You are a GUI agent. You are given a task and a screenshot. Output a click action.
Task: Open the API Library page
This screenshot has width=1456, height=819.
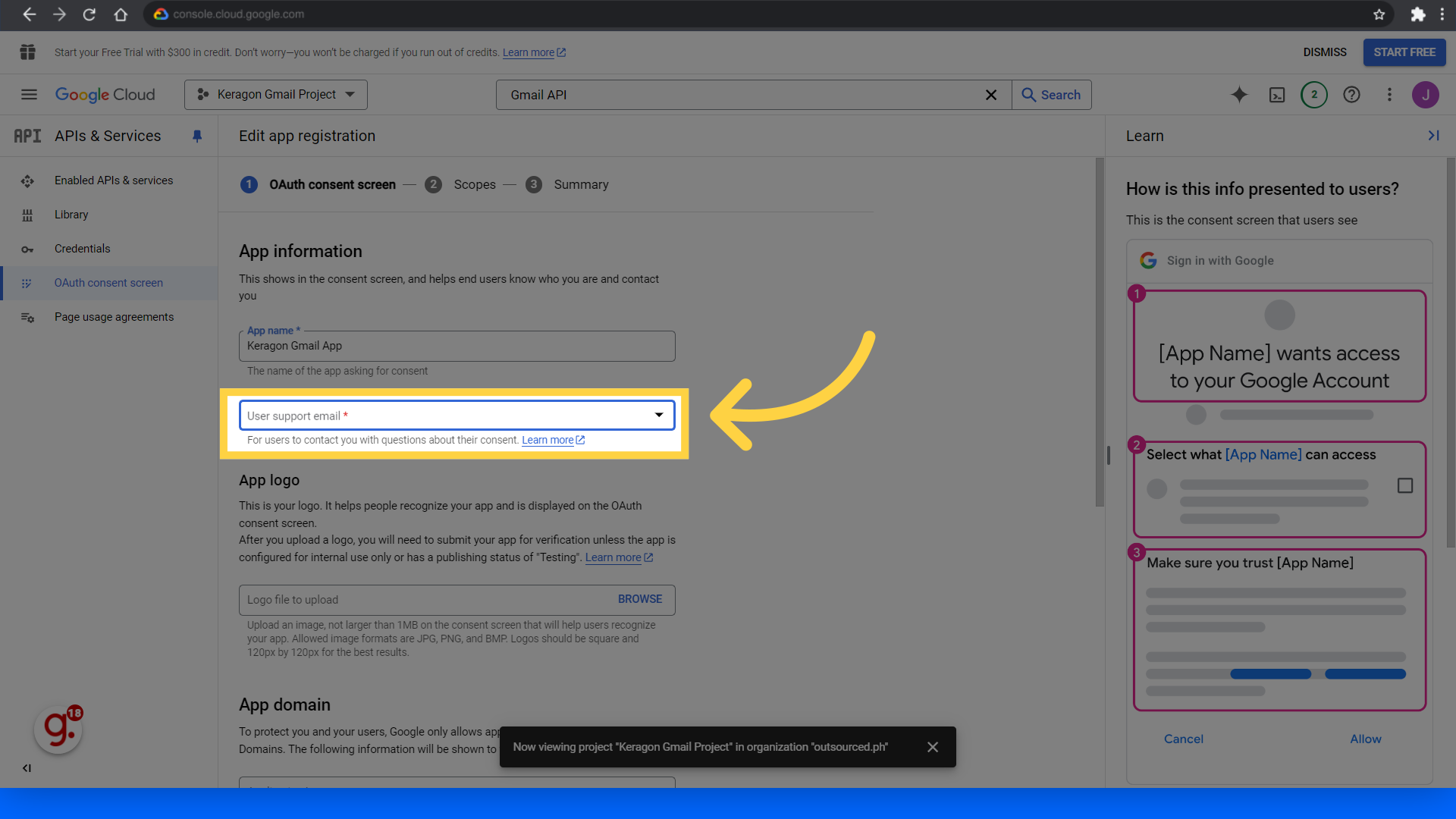coord(109,215)
